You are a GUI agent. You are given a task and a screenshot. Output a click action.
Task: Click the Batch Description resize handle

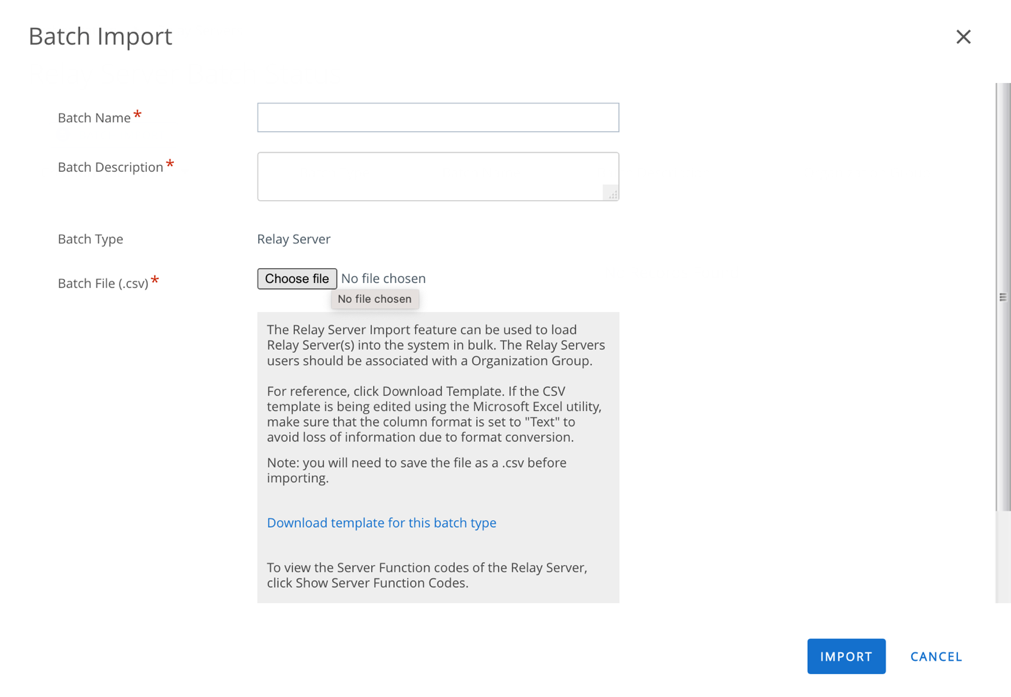click(612, 193)
